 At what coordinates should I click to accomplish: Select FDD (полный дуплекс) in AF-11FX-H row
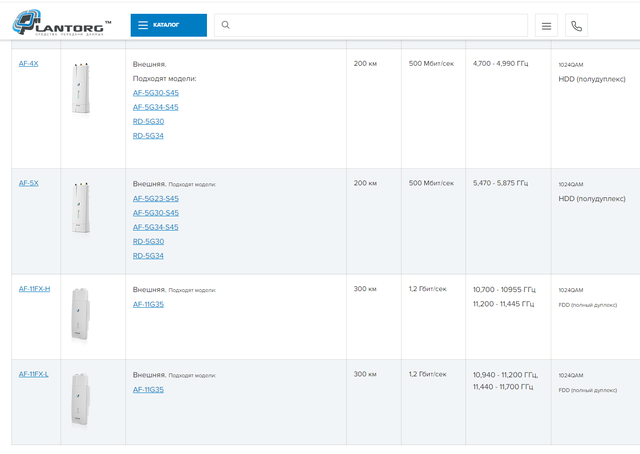point(588,305)
